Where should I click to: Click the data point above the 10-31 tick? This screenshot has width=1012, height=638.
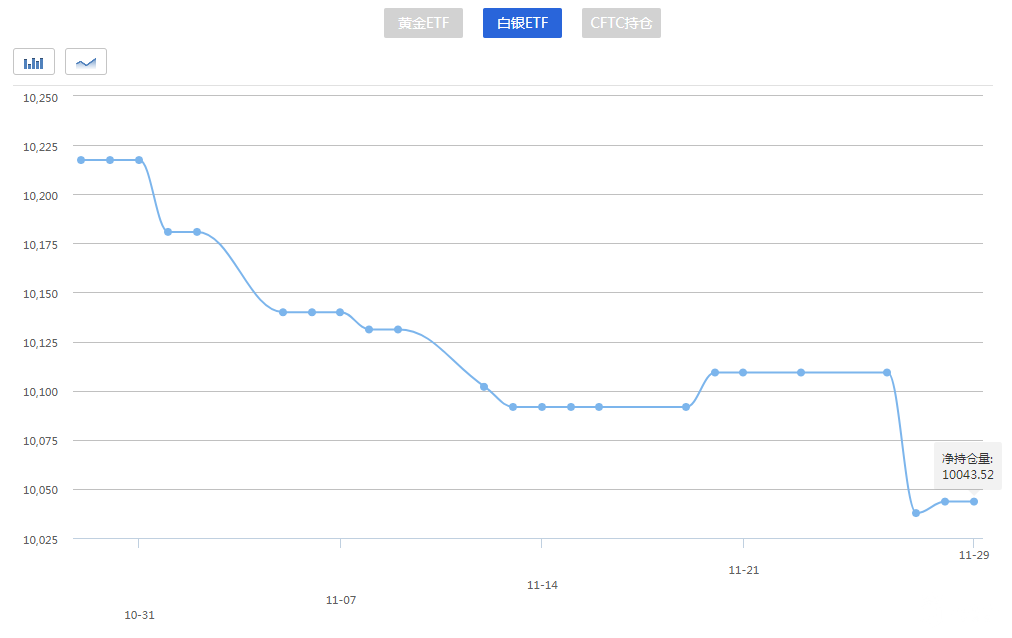pos(139,160)
